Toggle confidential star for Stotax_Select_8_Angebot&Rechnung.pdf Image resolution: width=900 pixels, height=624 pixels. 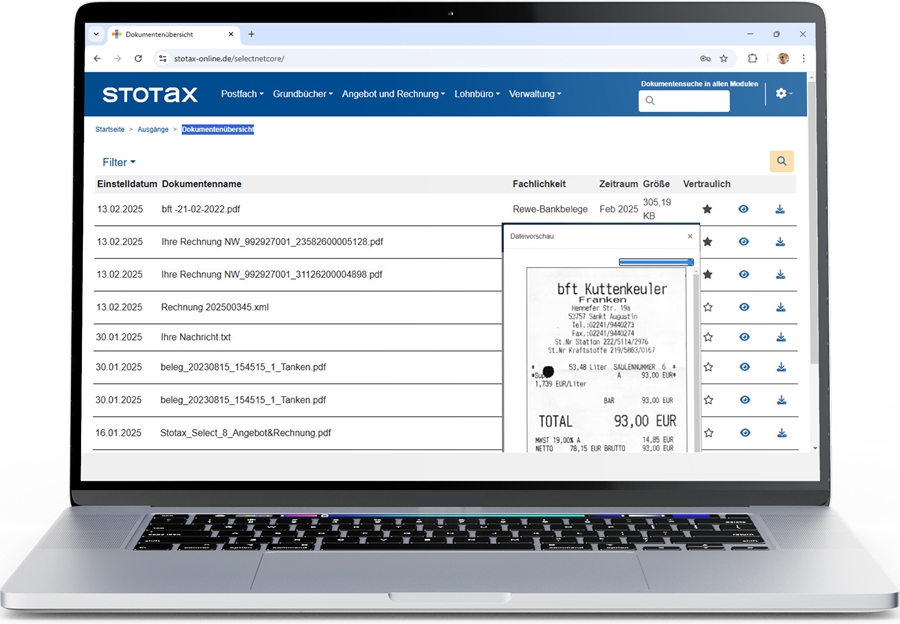[709, 433]
